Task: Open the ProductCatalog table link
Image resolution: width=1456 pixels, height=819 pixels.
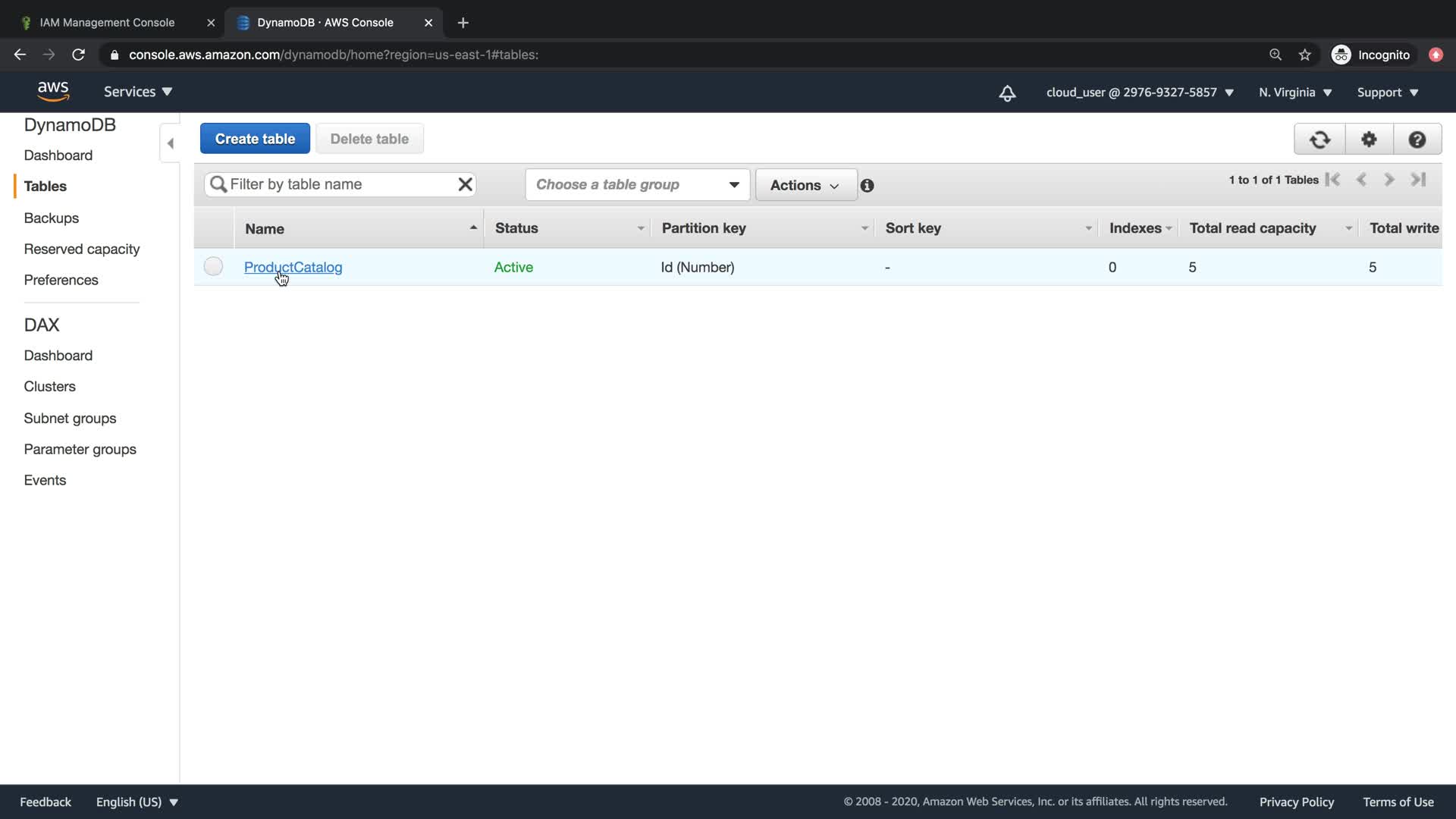Action: point(293,267)
